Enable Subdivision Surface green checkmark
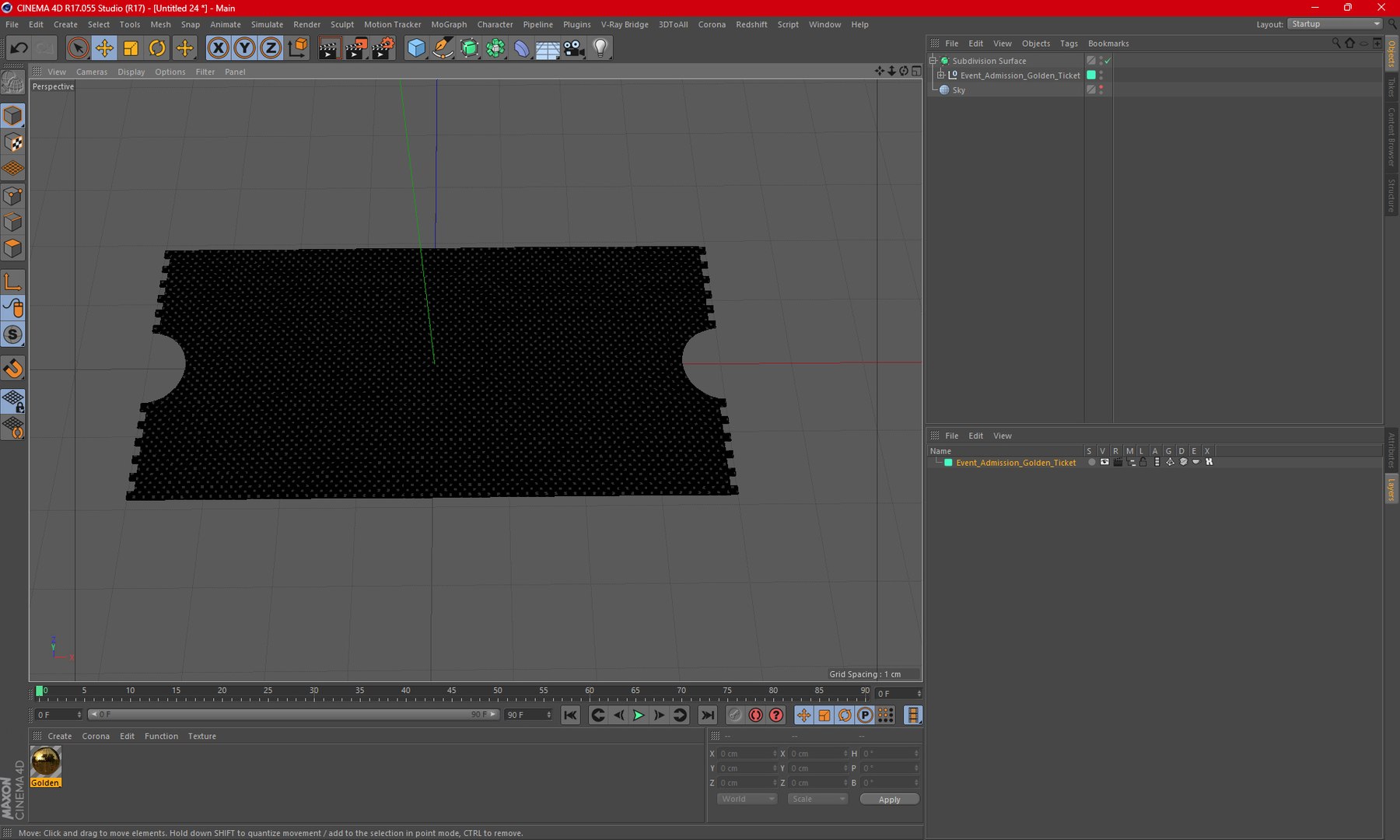This screenshot has width=1400, height=840. (x=1107, y=61)
